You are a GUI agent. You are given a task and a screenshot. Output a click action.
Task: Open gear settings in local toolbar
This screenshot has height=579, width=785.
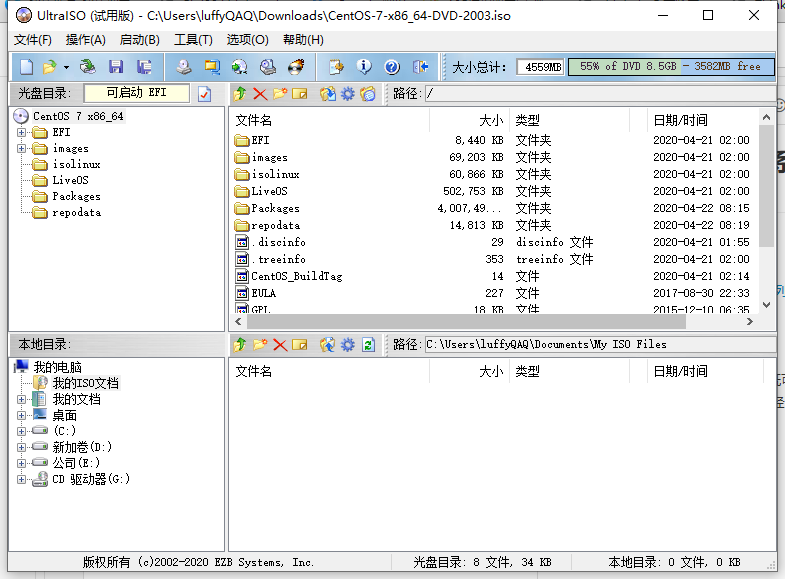click(348, 345)
